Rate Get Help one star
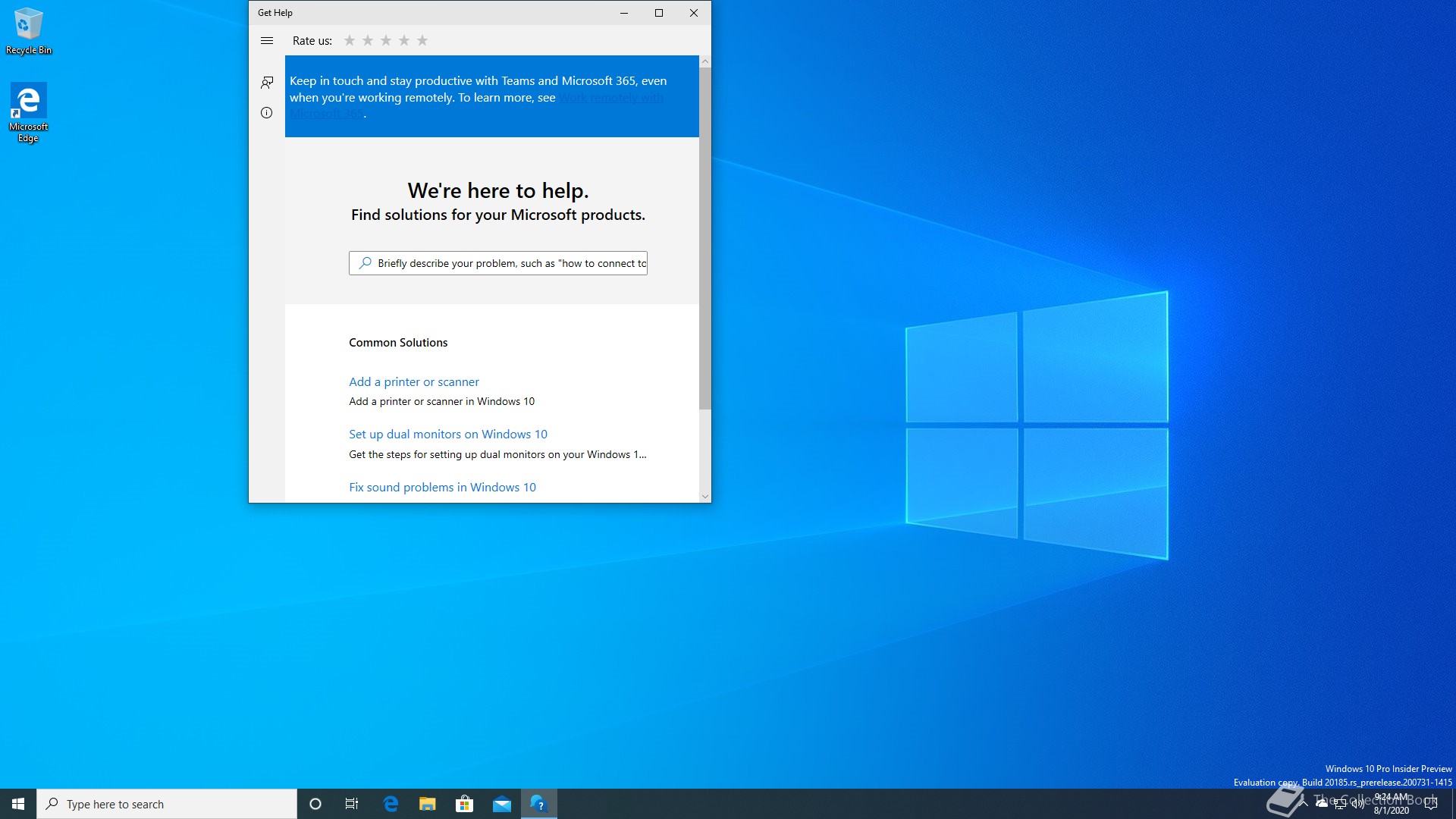Viewport: 1456px width, 819px height. click(350, 40)
